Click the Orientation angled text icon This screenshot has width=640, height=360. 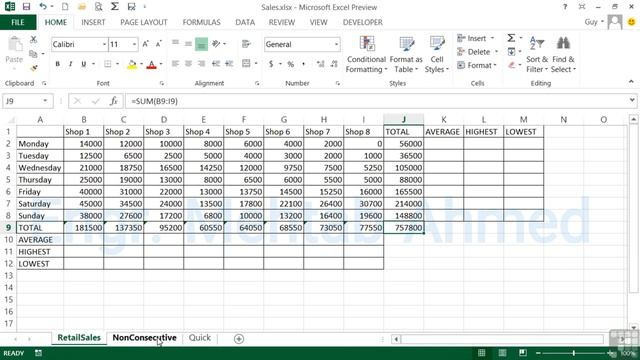tap(216, 43)
